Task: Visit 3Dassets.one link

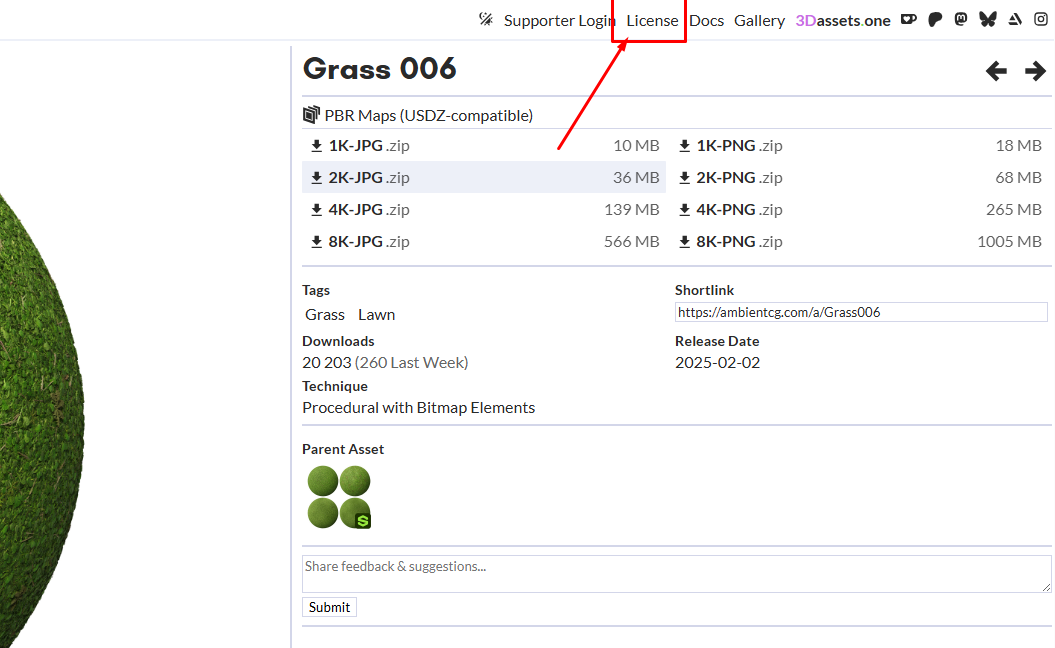Action: [x=842, y=21]
